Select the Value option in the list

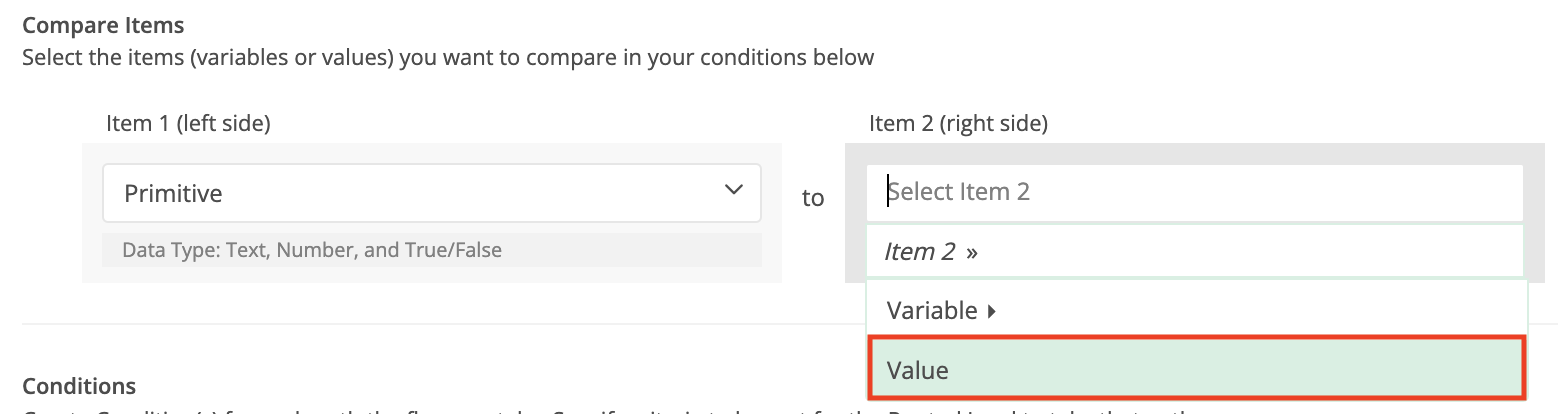coord(1195,369)
